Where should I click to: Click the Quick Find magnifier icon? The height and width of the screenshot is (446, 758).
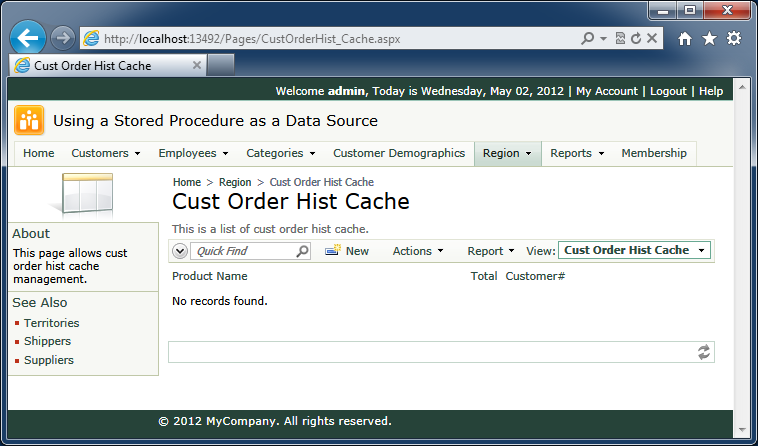click(303, 251)
